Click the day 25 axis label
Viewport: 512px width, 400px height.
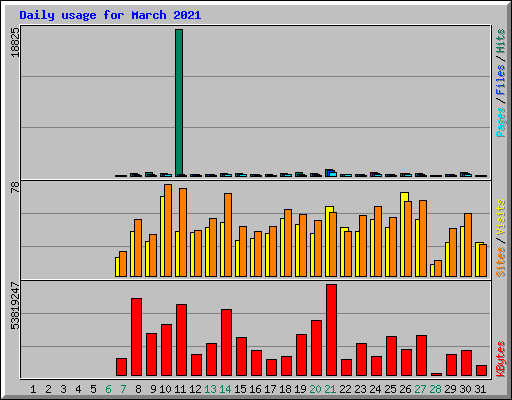(390, 389)
